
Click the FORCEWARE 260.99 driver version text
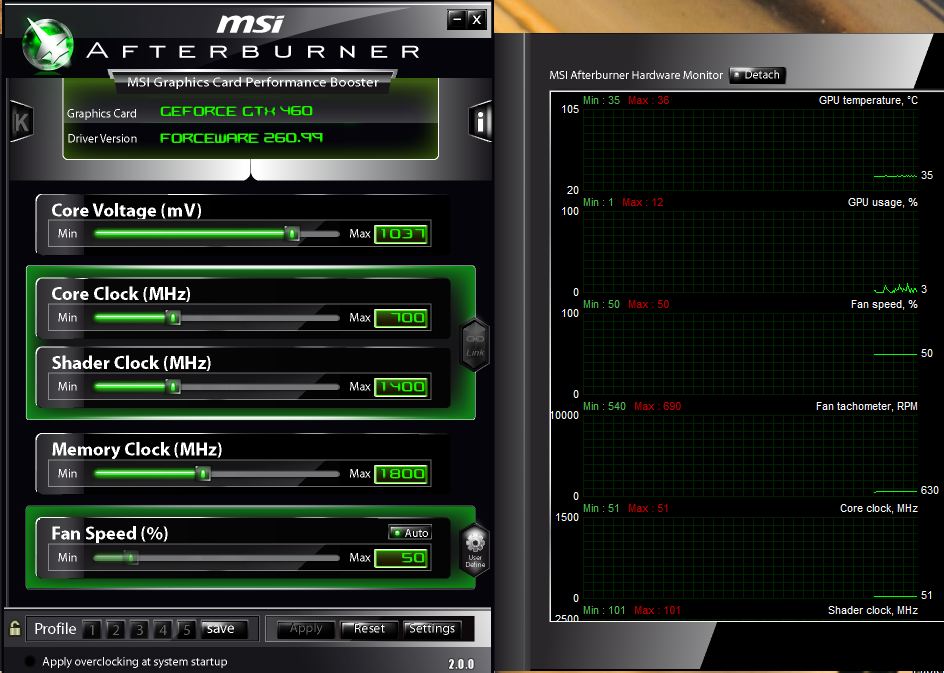(x=241, y=138)
